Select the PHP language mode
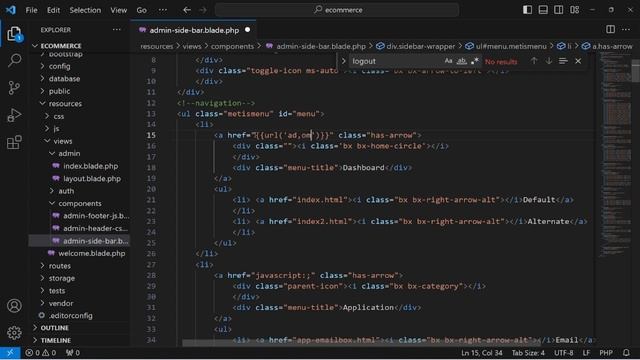640x360 pixels. point(606,353)
